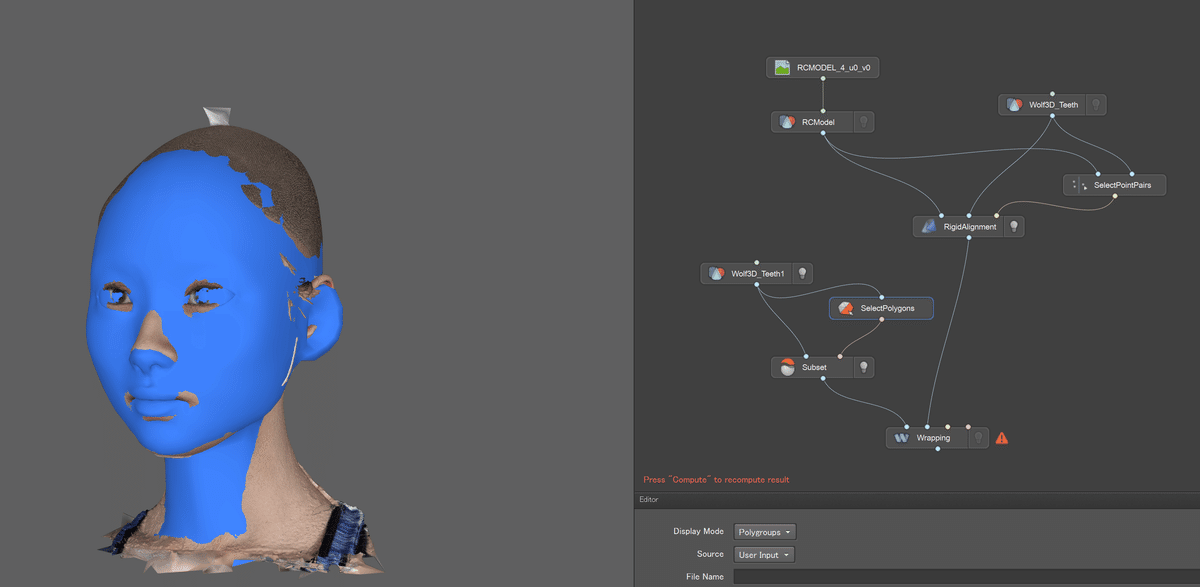Toggle the Wolf3D_Teeth visibility light bulb

(1096, 104)
